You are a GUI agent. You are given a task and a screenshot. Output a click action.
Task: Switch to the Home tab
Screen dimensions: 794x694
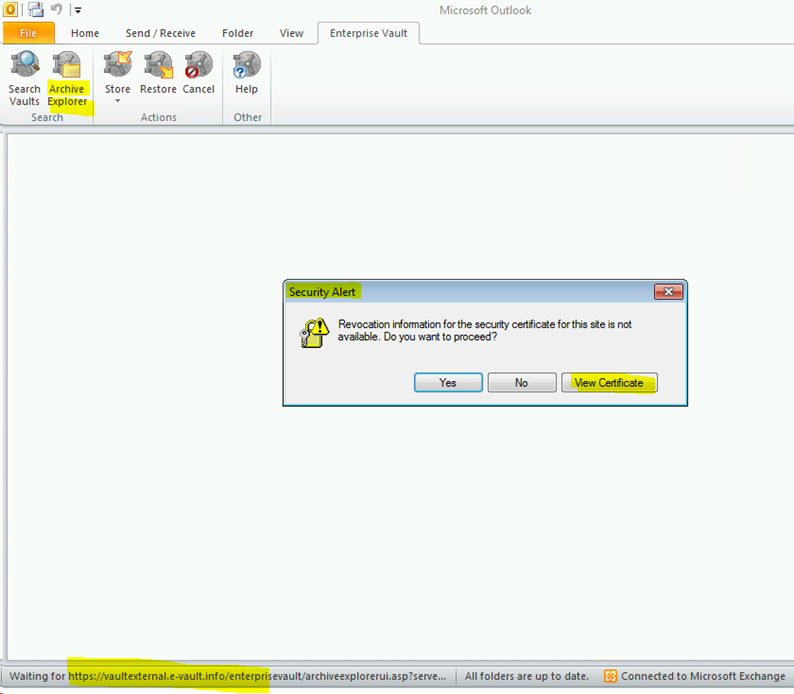85,33
